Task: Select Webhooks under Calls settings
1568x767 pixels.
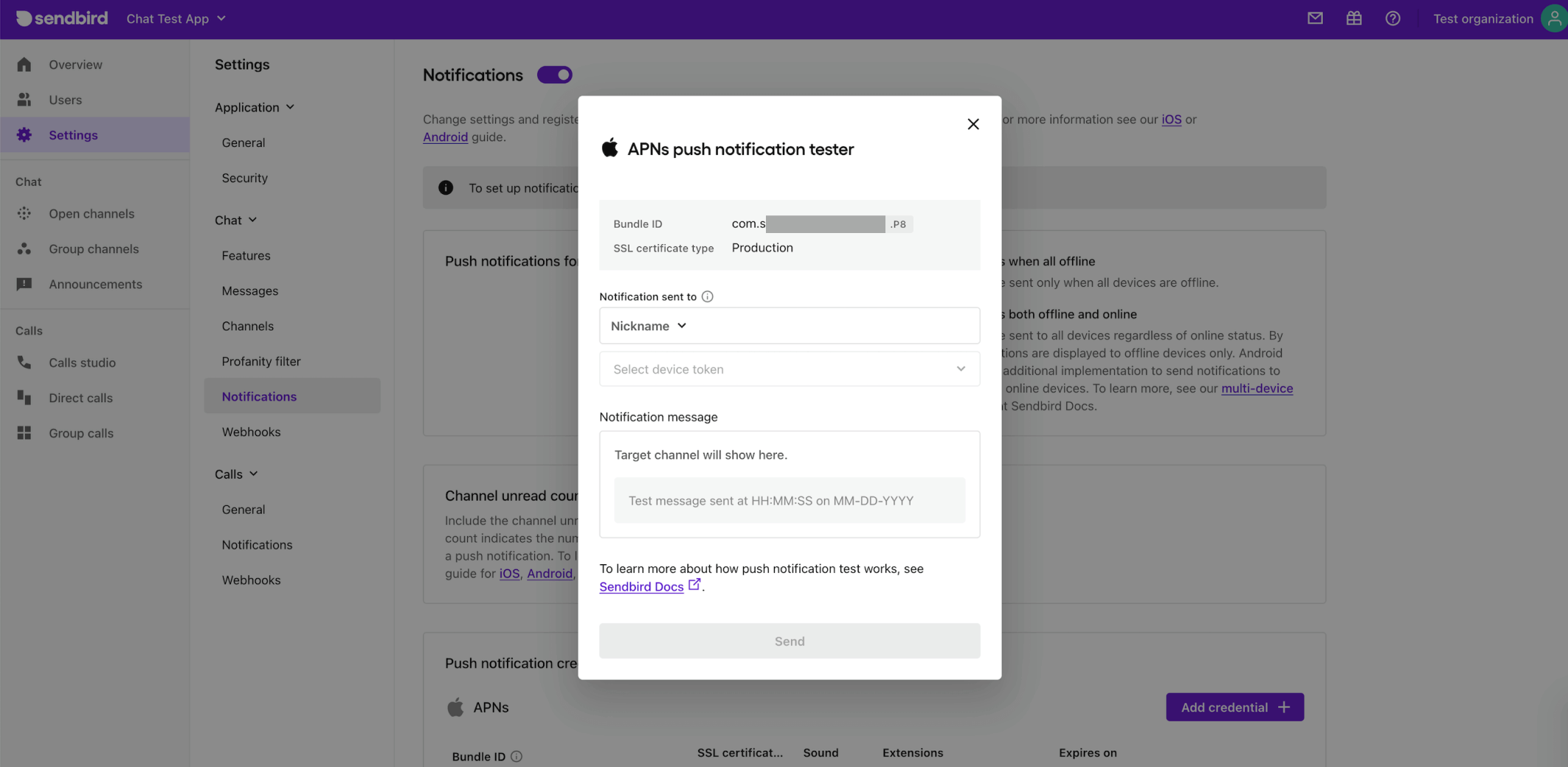Action: pos(252,580)
